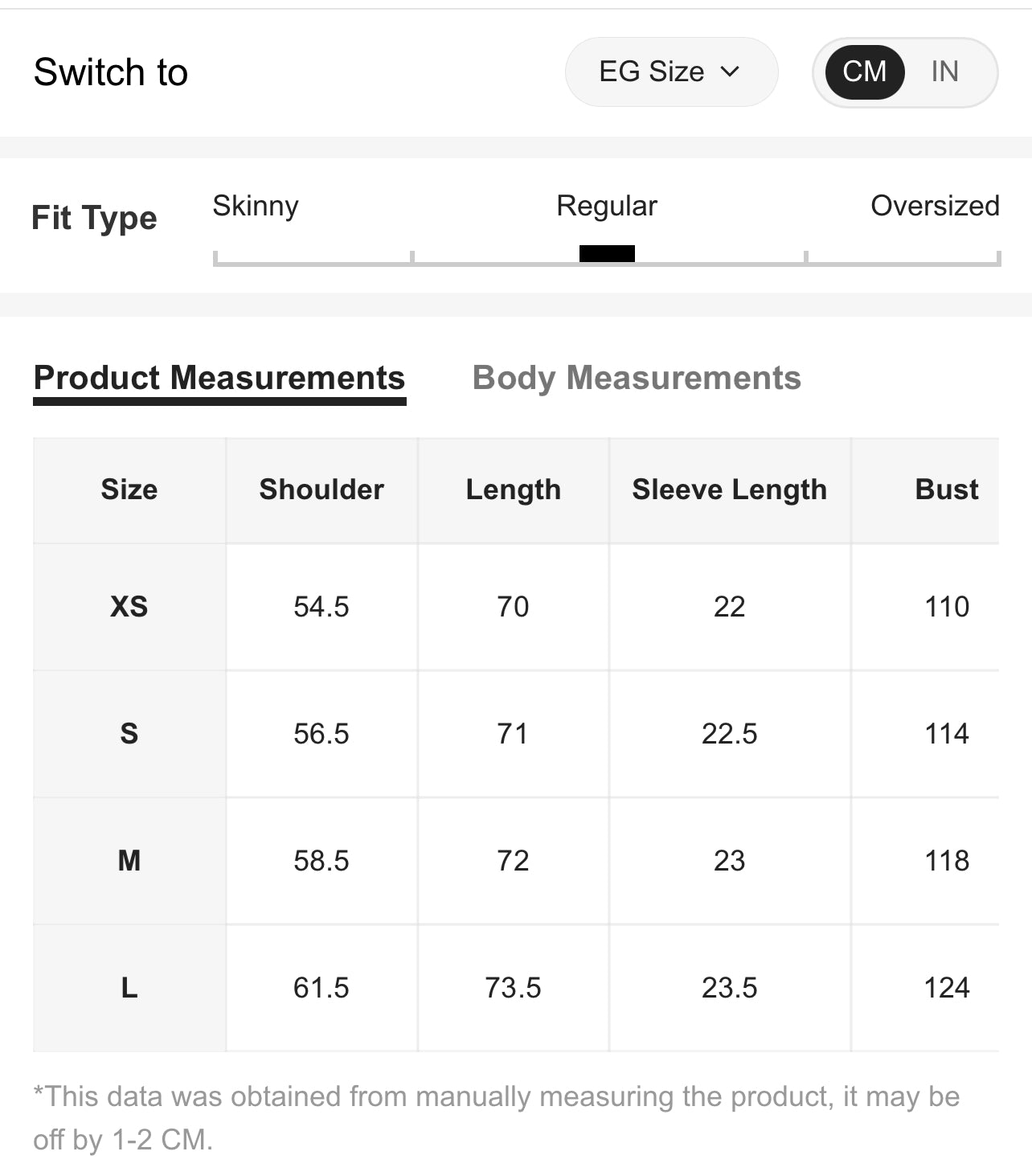
Task: Select the Product Measurements tab
Action: pyautogui.click(x=219, y=378)
